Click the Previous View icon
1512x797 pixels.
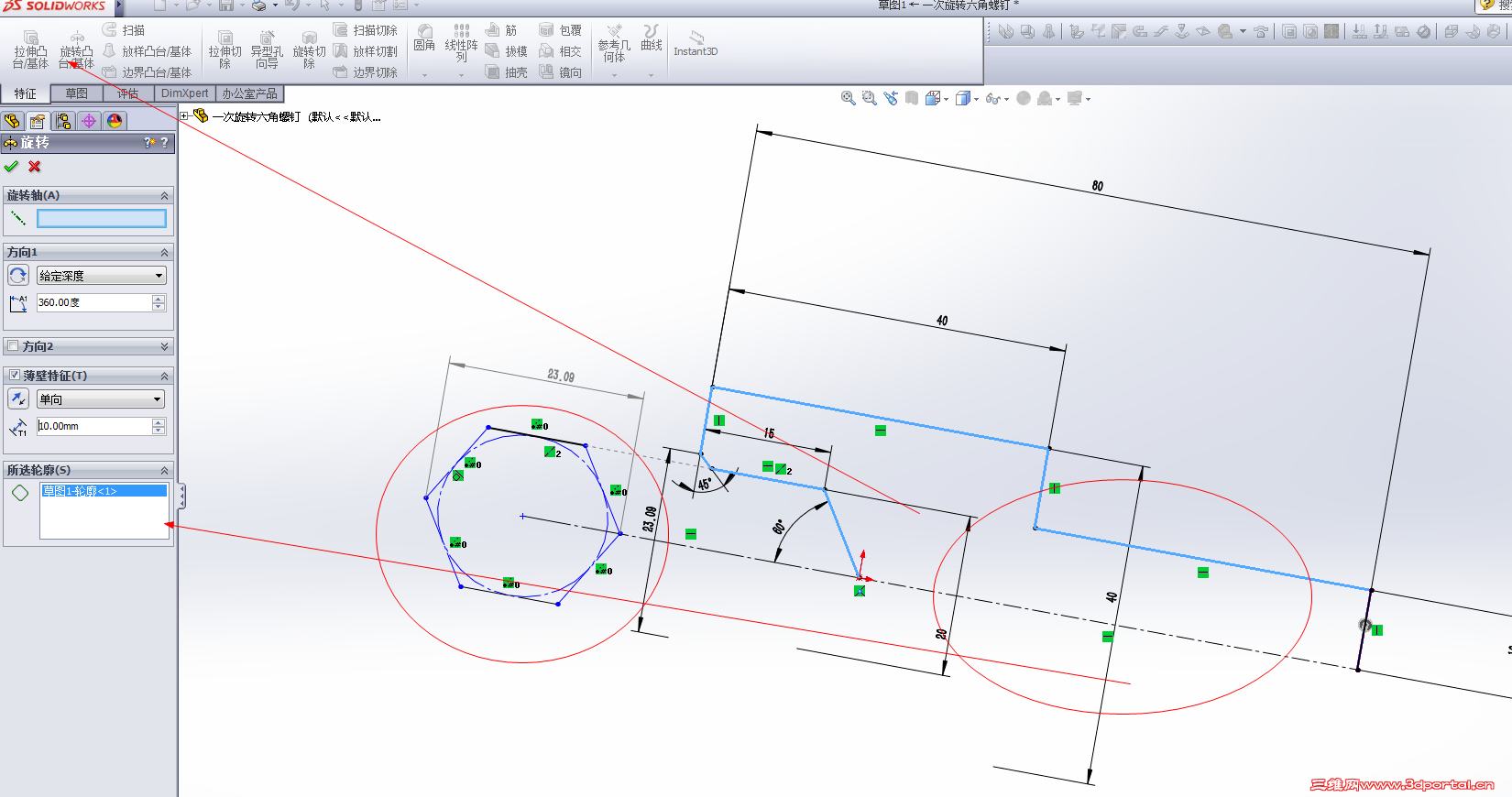(x=891, y=98)
